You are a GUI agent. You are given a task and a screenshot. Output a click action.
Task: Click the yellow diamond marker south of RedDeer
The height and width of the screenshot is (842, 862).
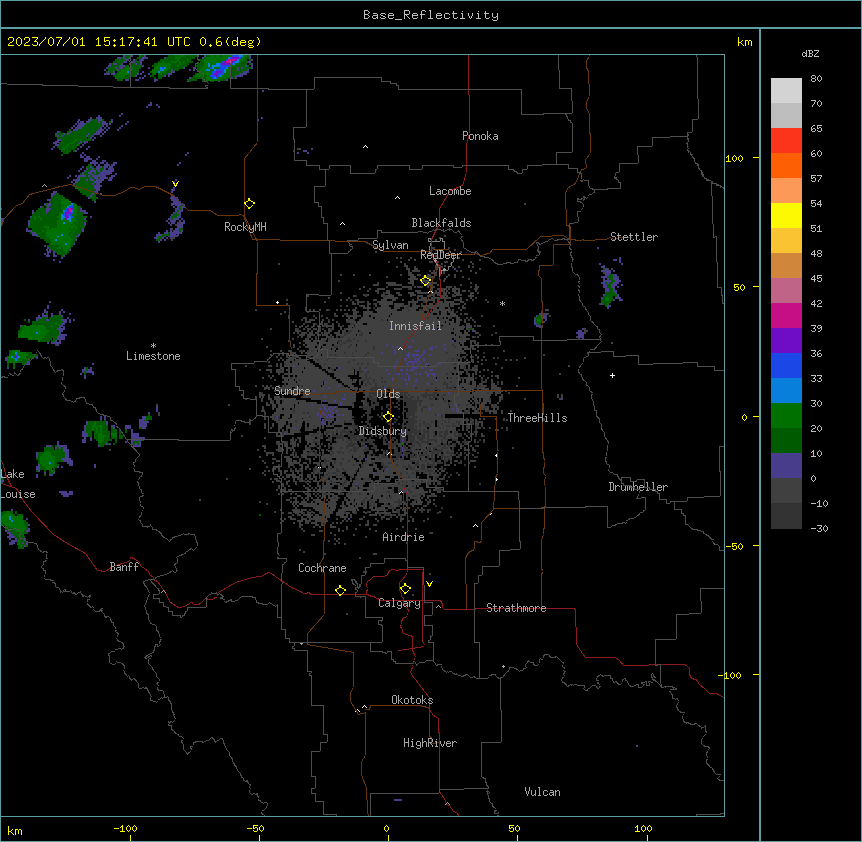click(x=426, y=281)
